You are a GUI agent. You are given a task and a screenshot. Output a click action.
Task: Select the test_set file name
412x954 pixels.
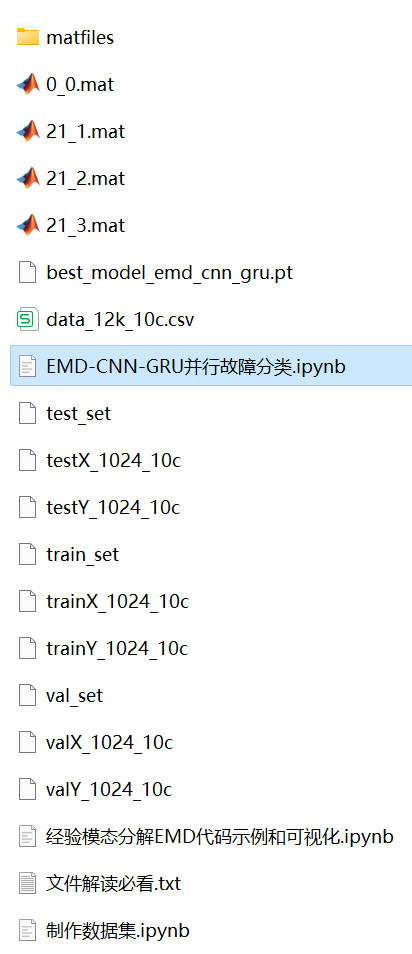(x=79, y=414)
